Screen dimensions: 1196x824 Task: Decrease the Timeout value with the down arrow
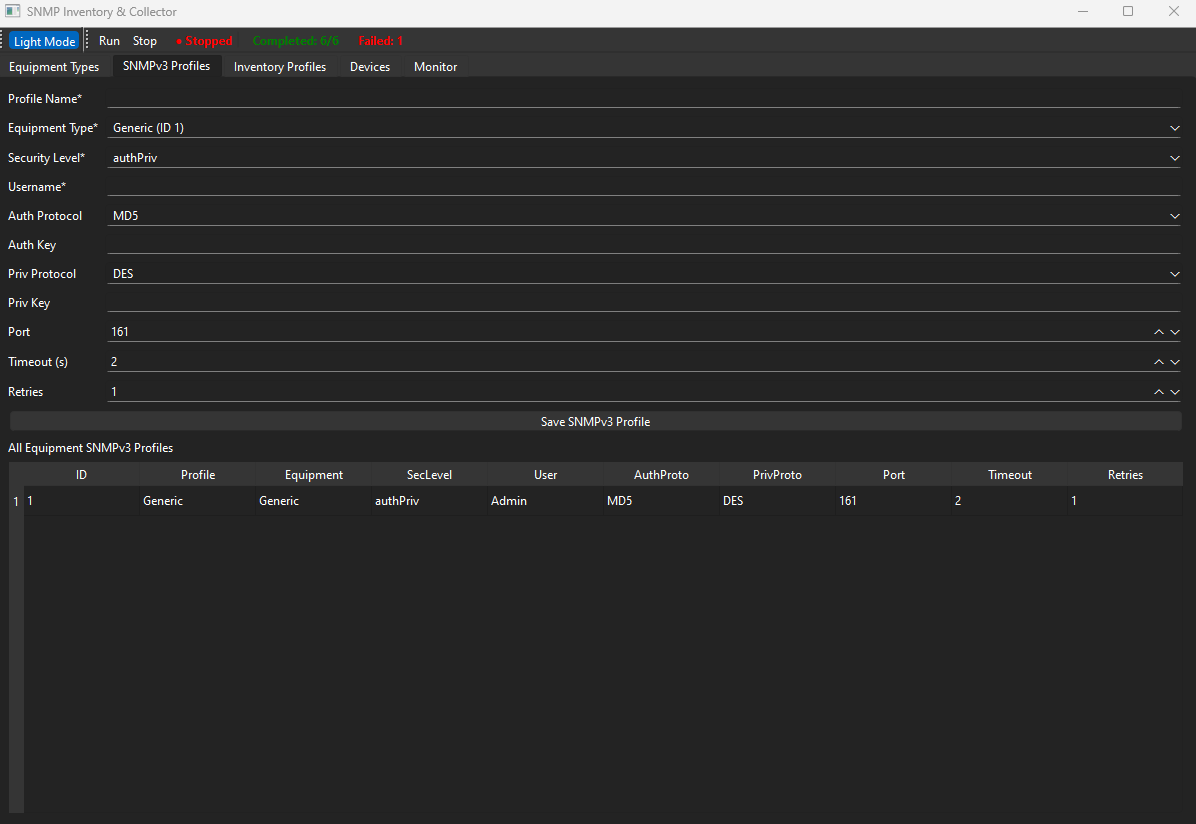(1174, 364)
